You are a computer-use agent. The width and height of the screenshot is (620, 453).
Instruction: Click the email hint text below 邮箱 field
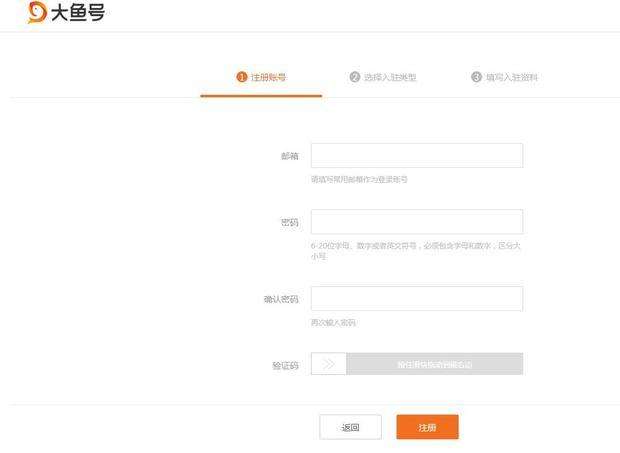pyautogui.click(x=359, y=180)
